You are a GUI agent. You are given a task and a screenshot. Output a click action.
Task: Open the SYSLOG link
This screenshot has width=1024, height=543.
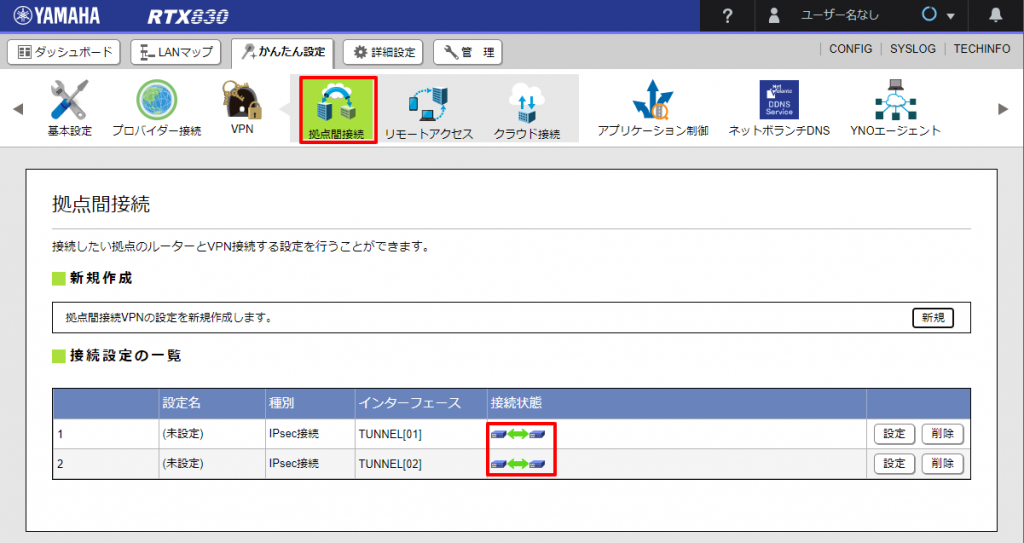coord(912,49)
